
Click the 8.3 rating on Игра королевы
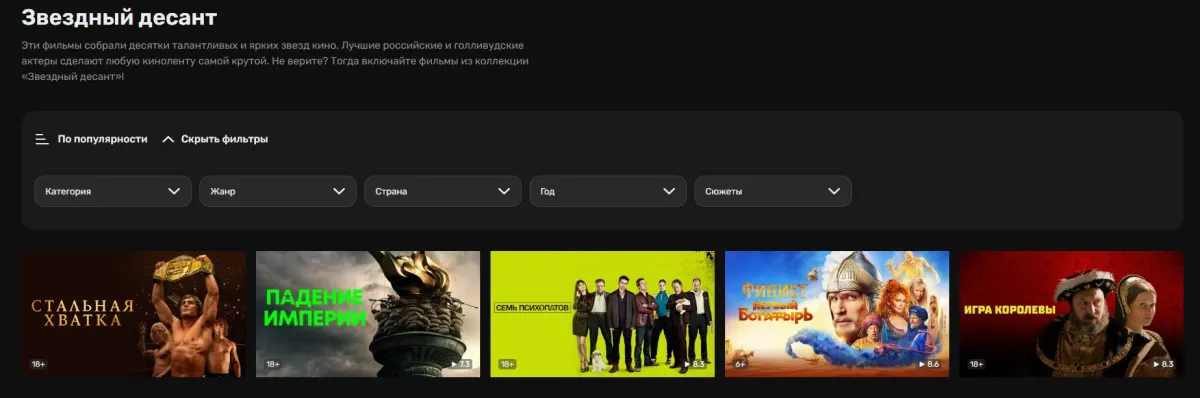coord(1162,364)
